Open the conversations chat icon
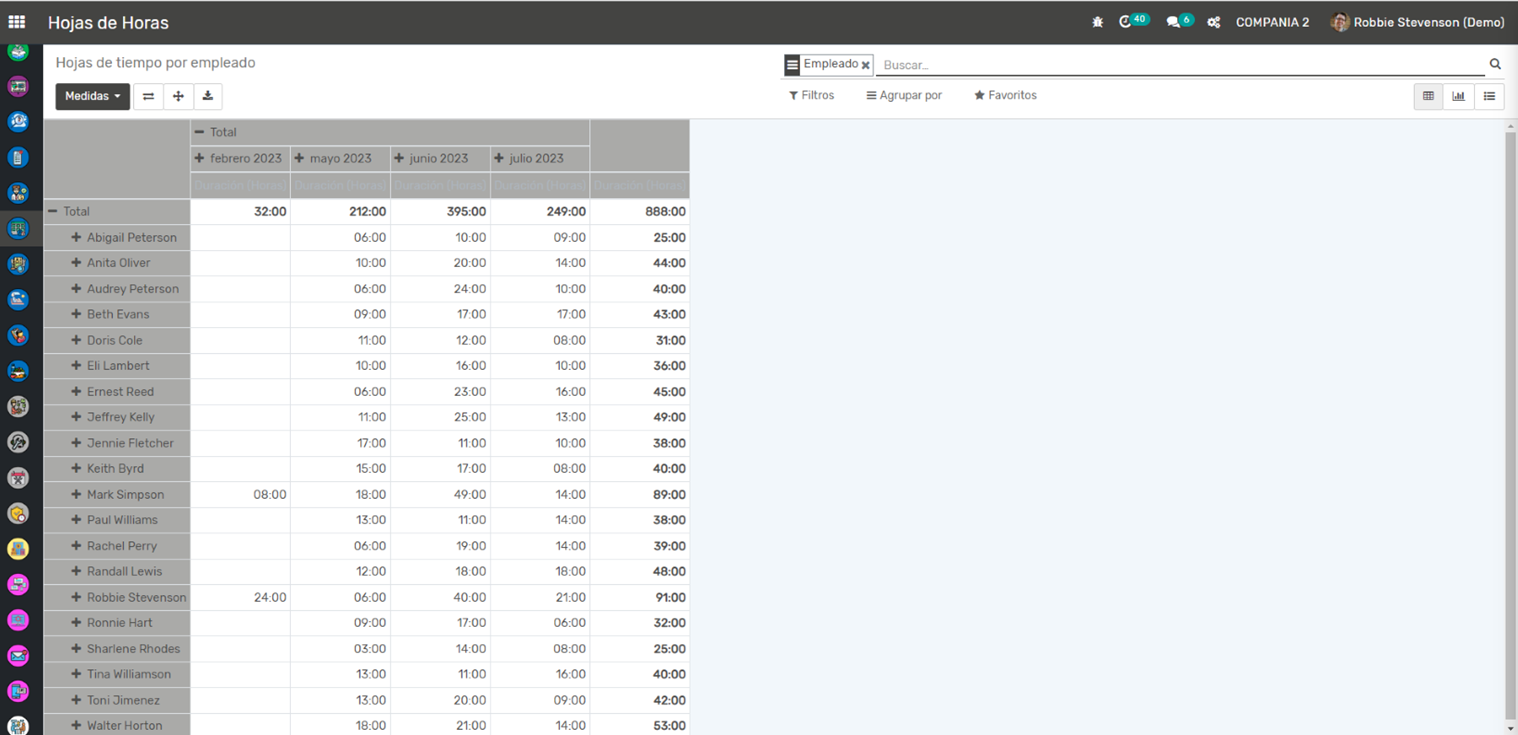 1173,22
